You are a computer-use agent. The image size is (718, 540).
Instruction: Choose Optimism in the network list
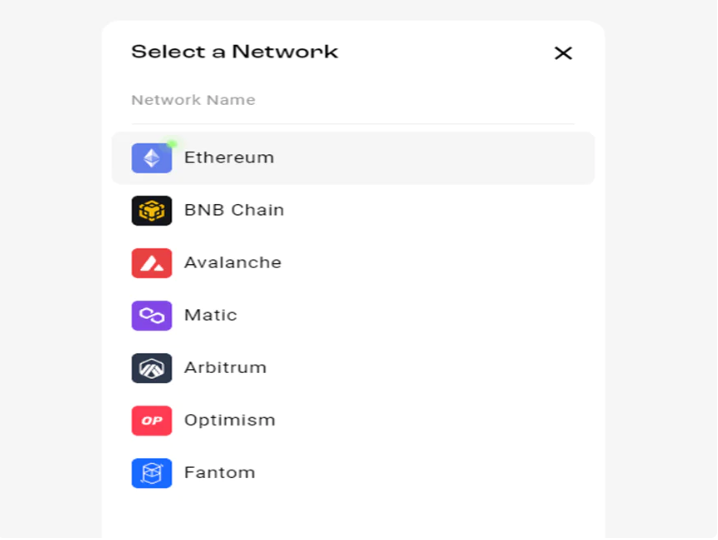(x=229, y=420)
